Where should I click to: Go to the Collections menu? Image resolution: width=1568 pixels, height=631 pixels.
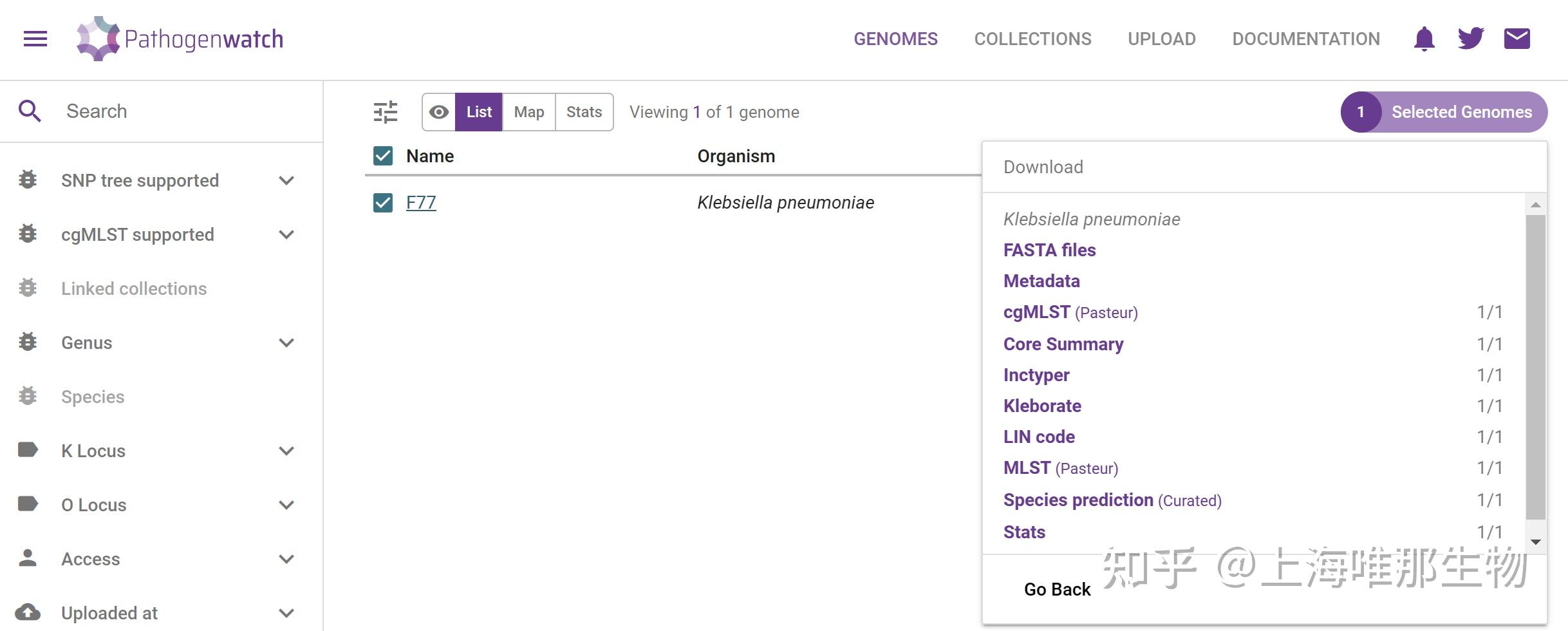pos(1032,39)
